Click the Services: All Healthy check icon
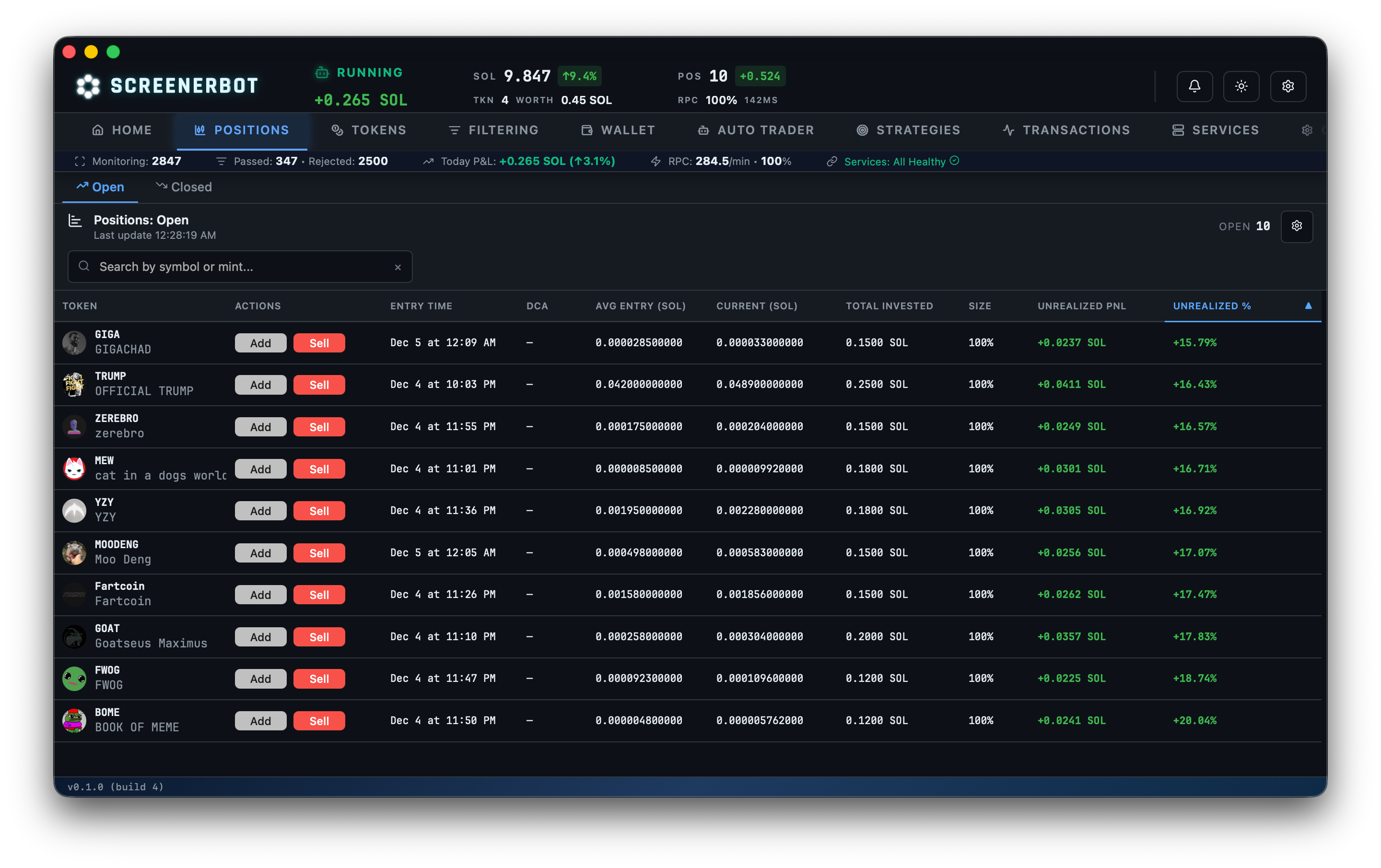This screenshot has height=868, width=1381. click(x=954, y=161)
